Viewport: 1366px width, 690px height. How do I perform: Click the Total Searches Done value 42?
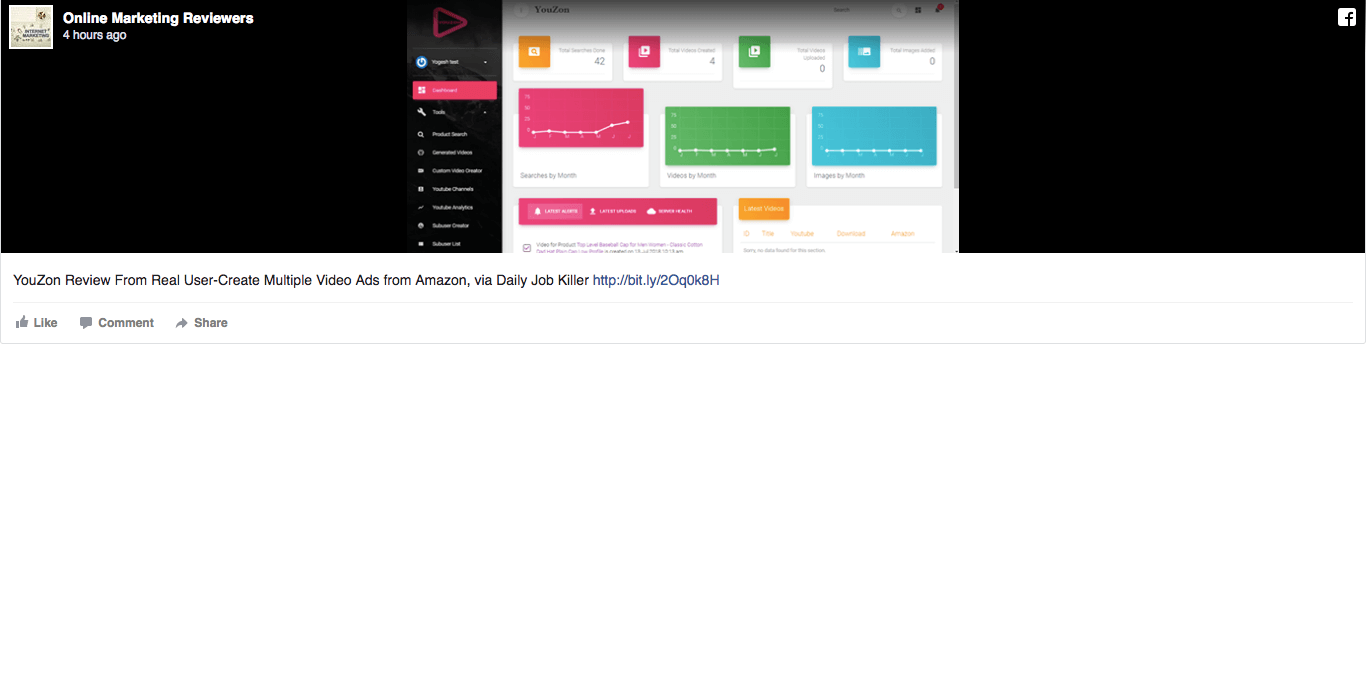tap(600, 61)
